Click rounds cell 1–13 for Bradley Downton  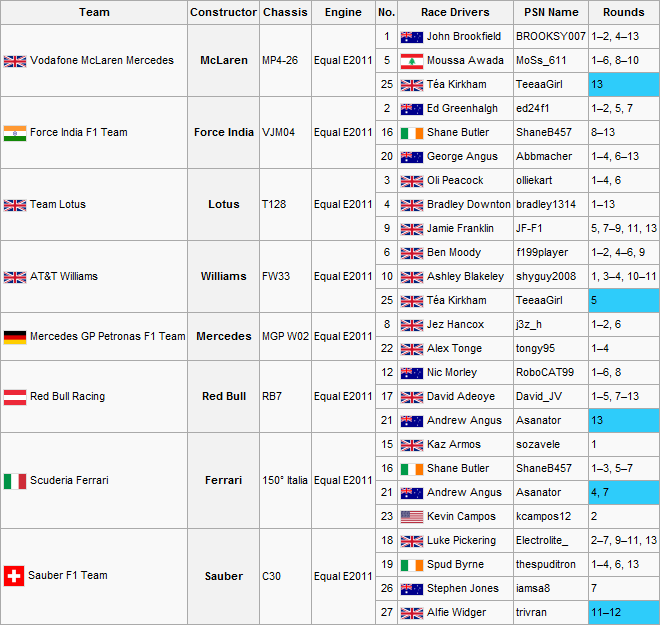(624, 205)
